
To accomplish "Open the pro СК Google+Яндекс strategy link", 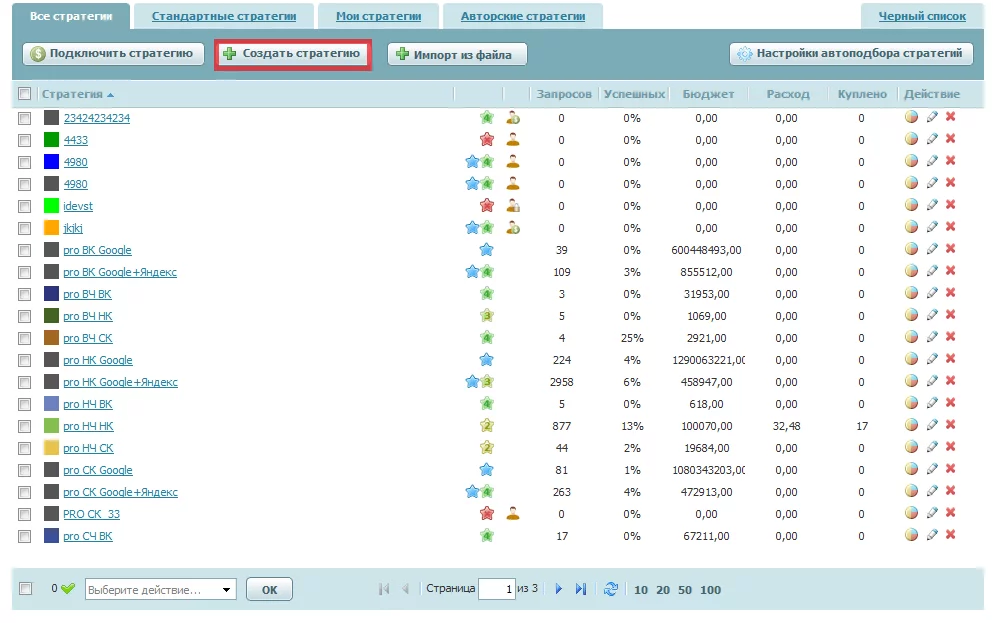I will pos(120,492).
